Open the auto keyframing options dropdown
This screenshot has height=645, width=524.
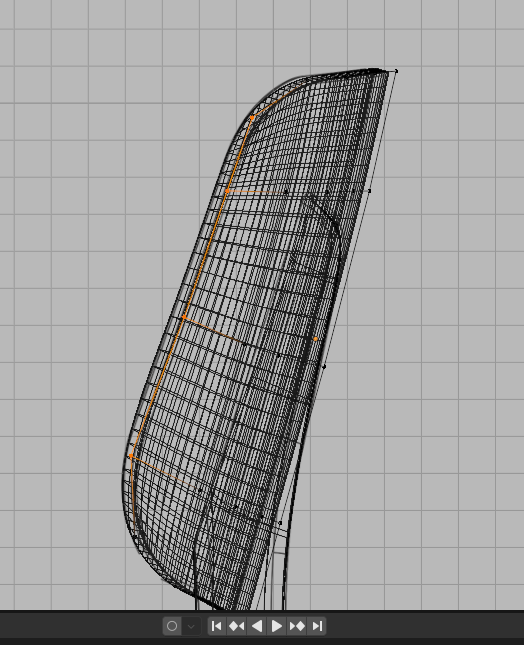(191, 626)
